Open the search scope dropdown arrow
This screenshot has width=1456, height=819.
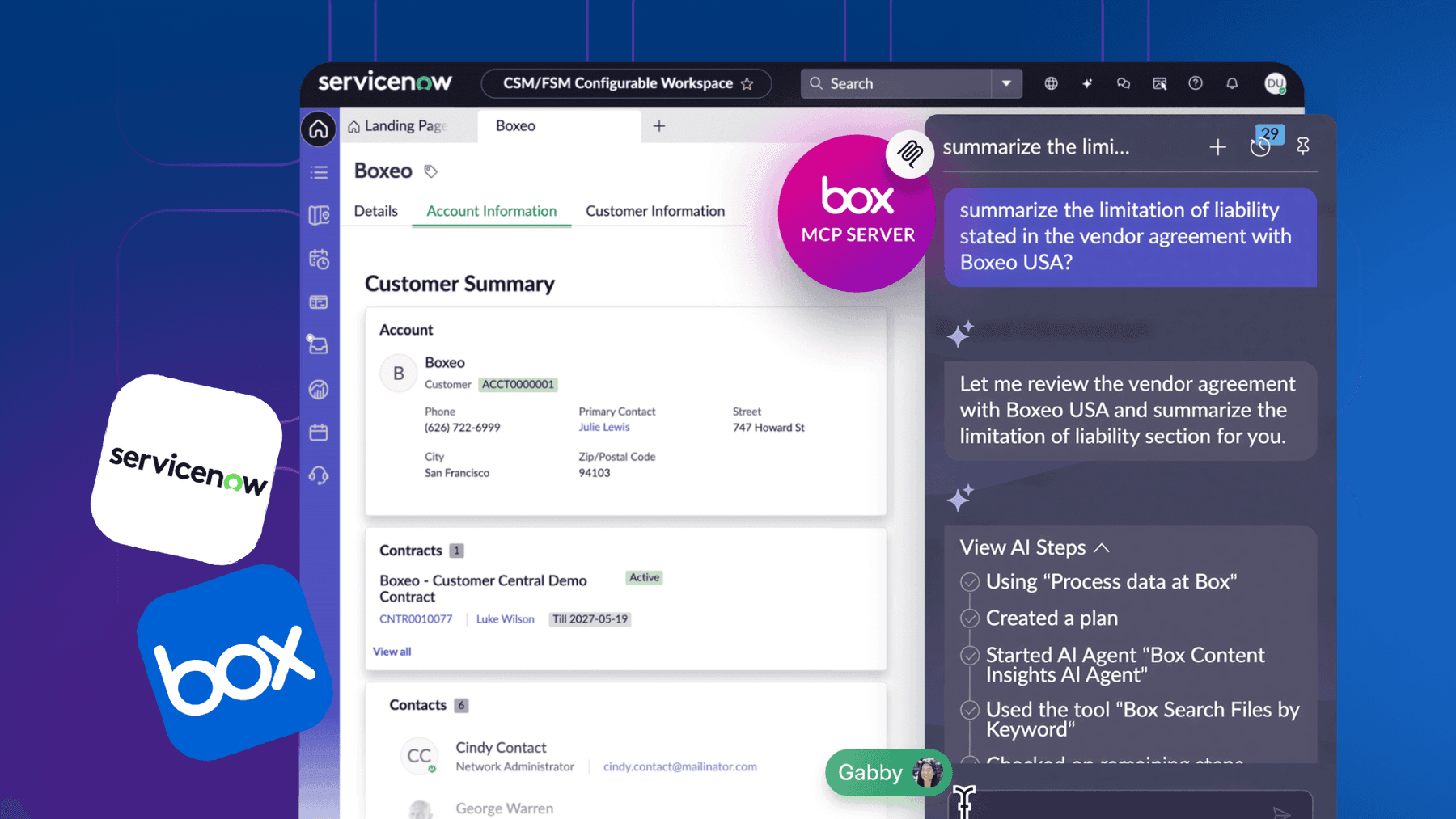pos(1006,83)
